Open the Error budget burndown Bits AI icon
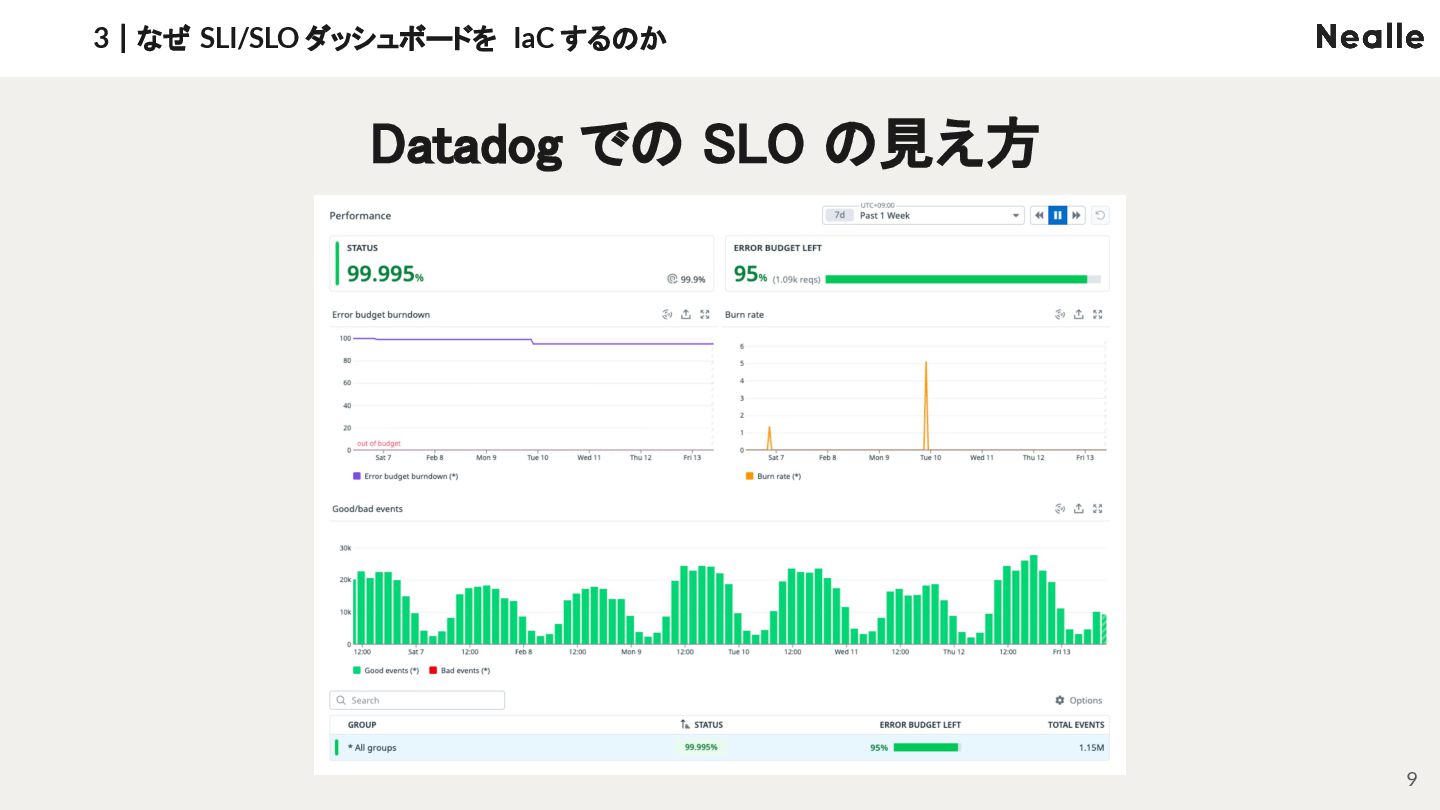This screenshot has width=1440, height=810. 667,314
